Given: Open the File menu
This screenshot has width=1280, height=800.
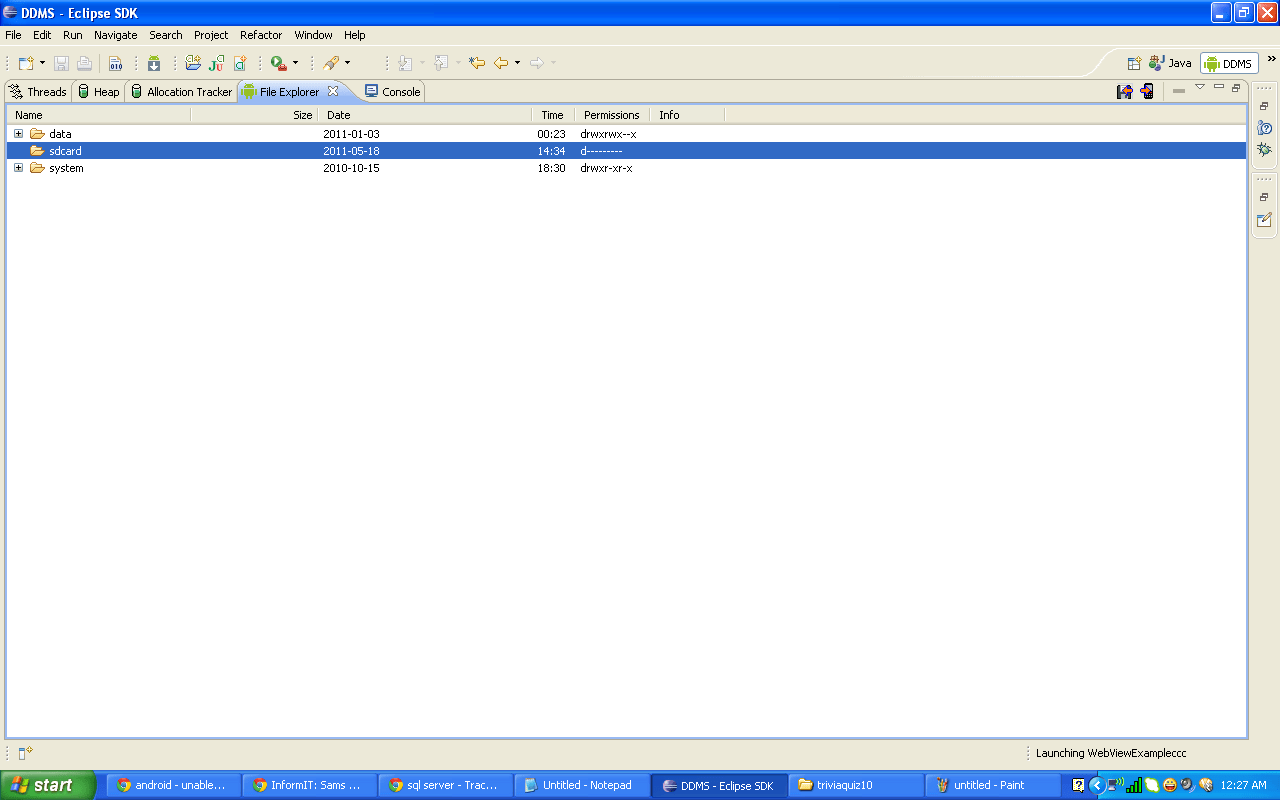Looking at the screenshot, I should 13,35.
